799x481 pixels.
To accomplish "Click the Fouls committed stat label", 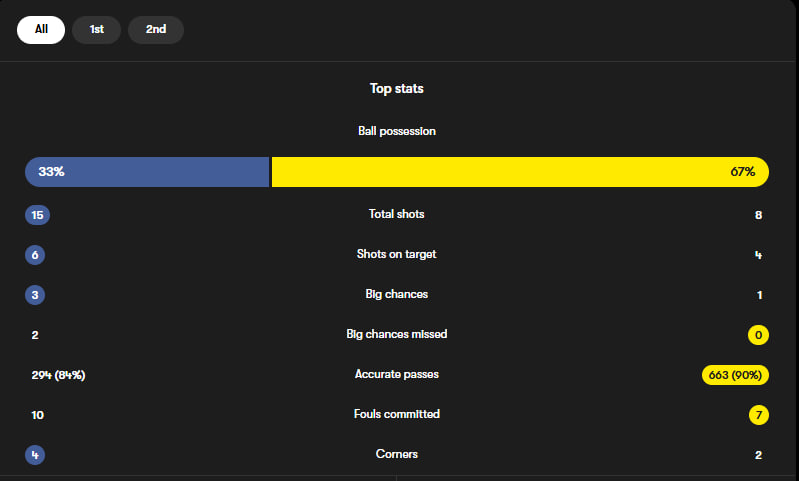I will (397, 414).
